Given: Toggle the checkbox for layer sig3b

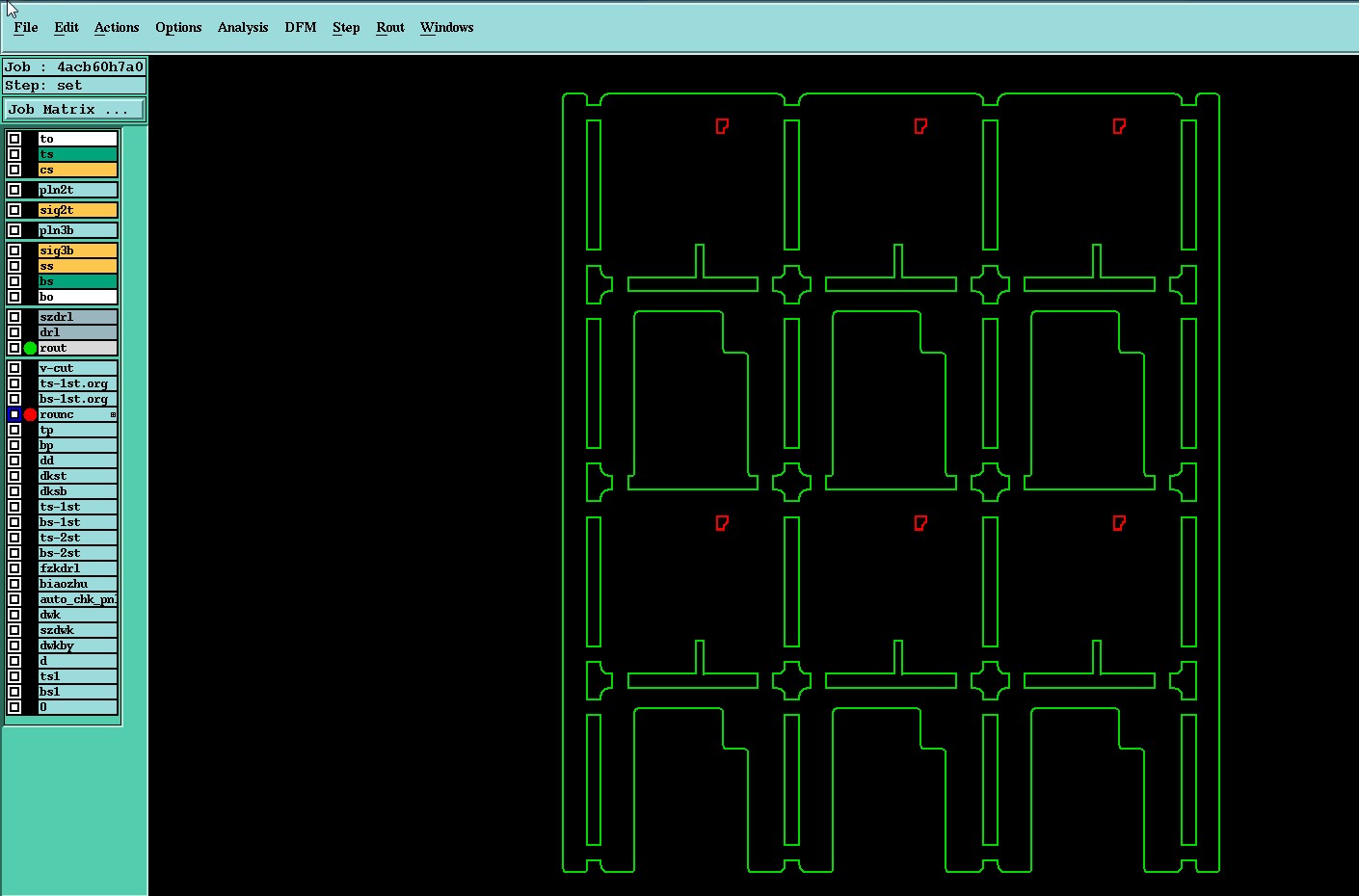Looking at the screenshot, I should coord(14,250).
